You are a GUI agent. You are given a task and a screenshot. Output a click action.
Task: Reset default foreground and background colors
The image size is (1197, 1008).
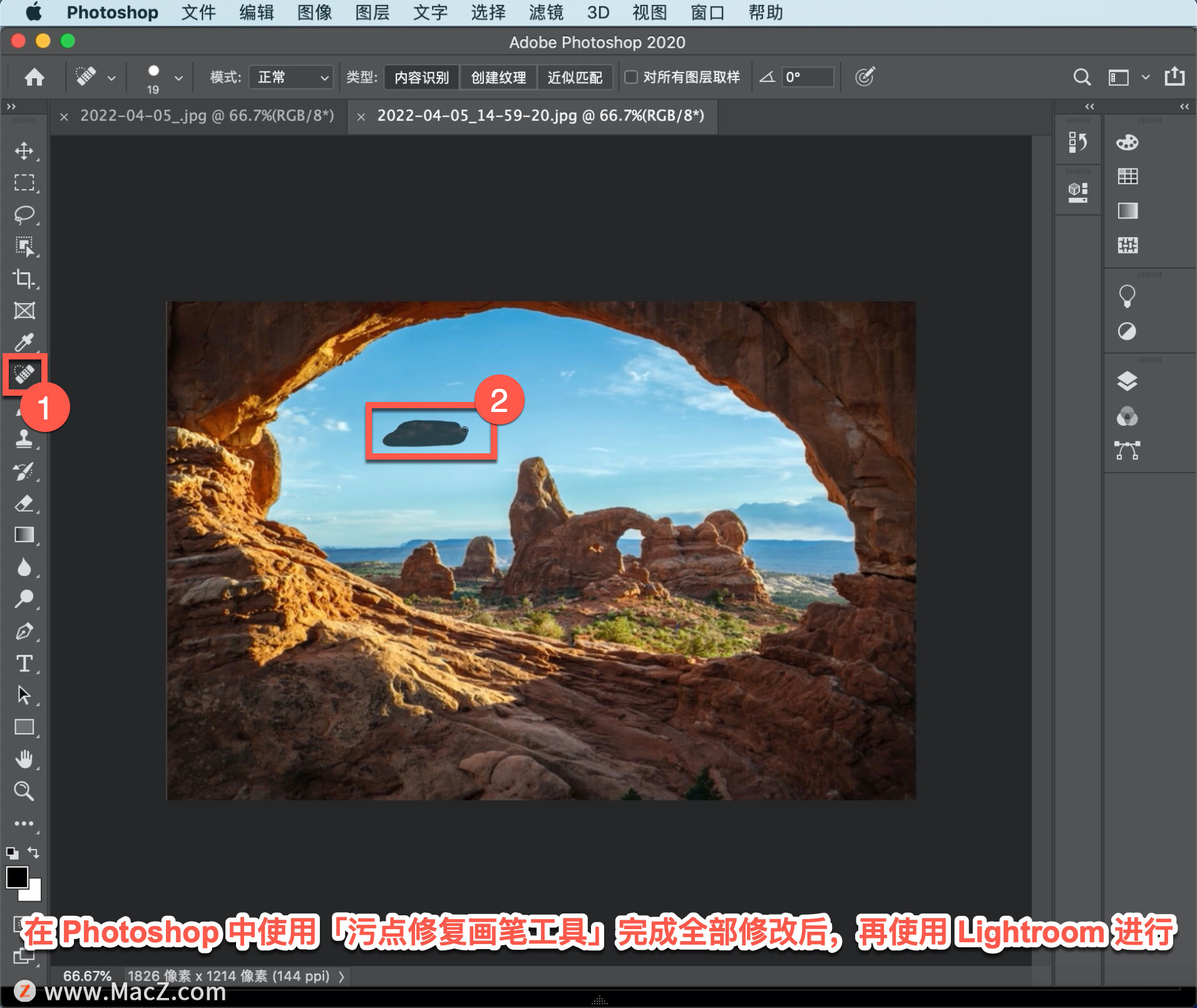pyautogui.click(x=12, y=853)
